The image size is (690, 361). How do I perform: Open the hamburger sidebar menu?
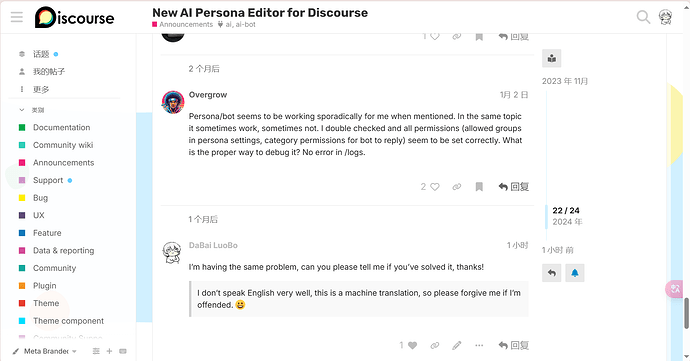pos(17,17)
